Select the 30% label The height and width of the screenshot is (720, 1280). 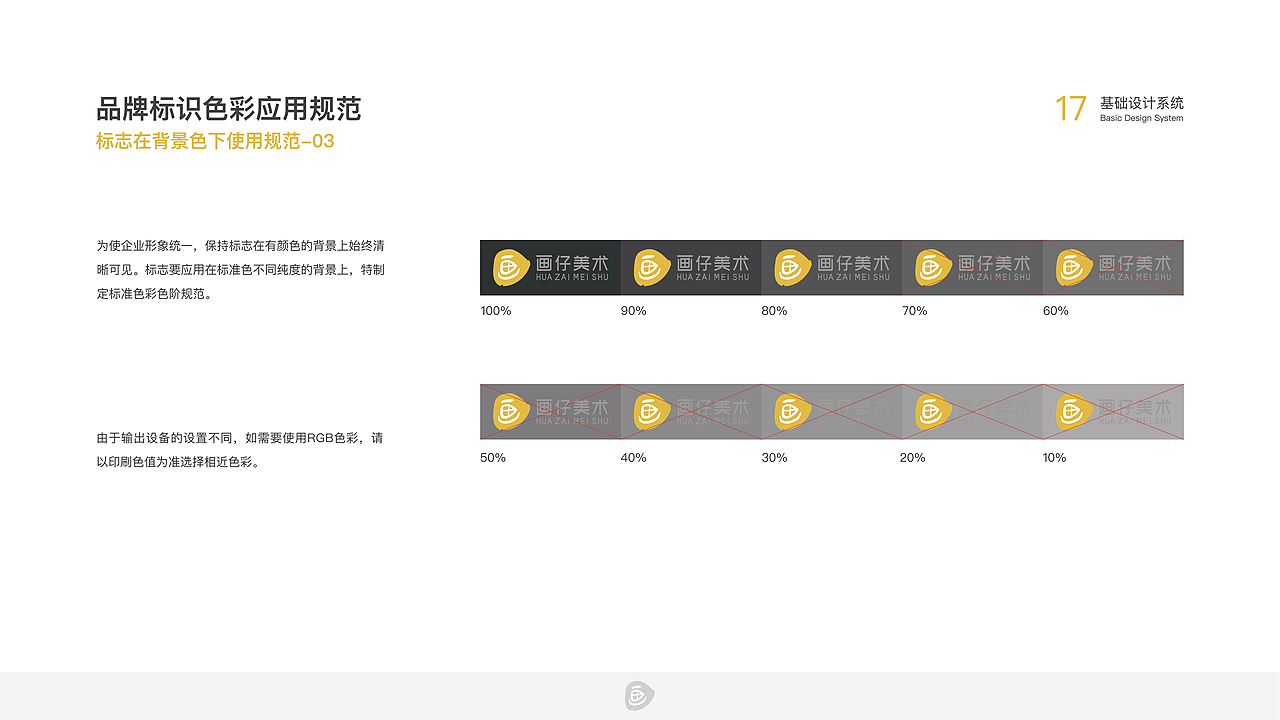[775, 458]
